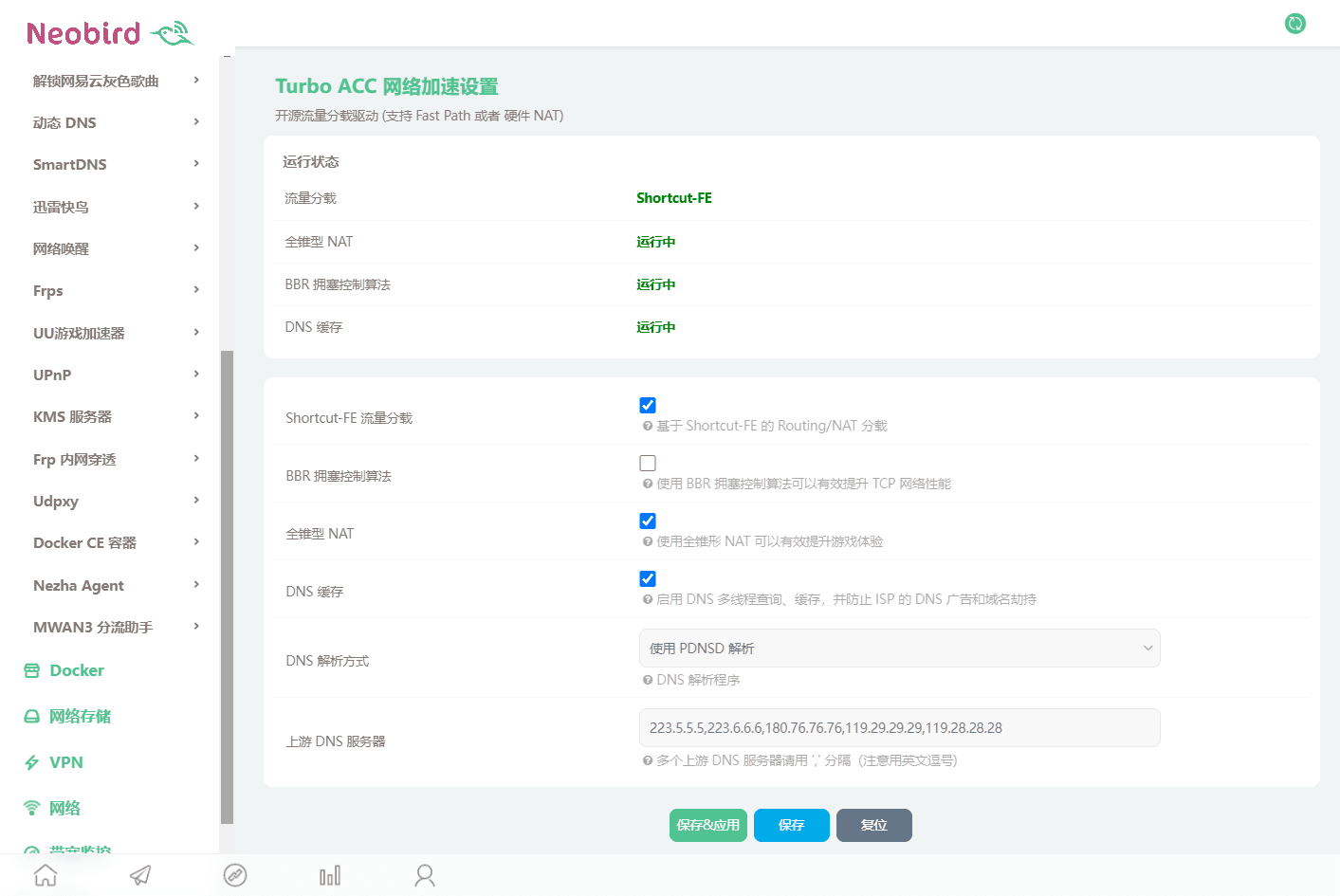
Task: Expand 解锁网易云灰色歌曲 chevron
Action: click(196, 80)
